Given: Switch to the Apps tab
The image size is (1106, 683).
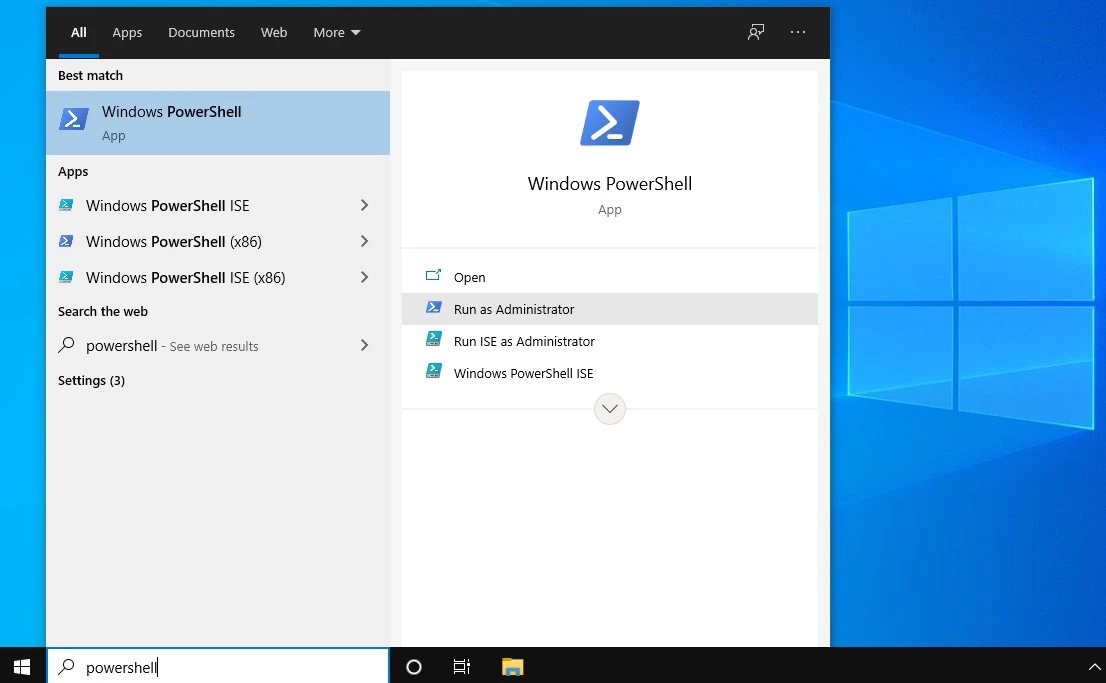Looking at the screenshot, I should coord(127,32).
